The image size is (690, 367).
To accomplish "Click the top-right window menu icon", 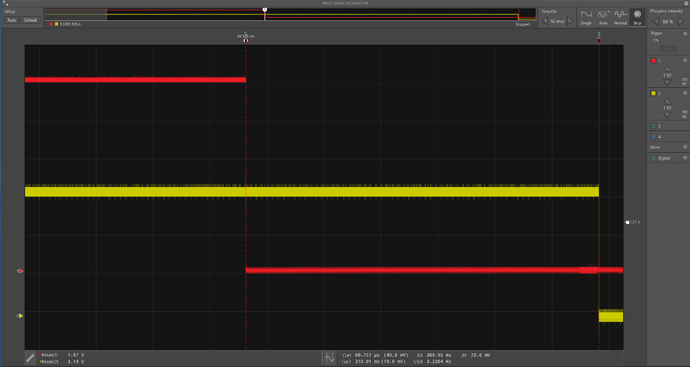I will pyautogui.click(x=686, y=3).
